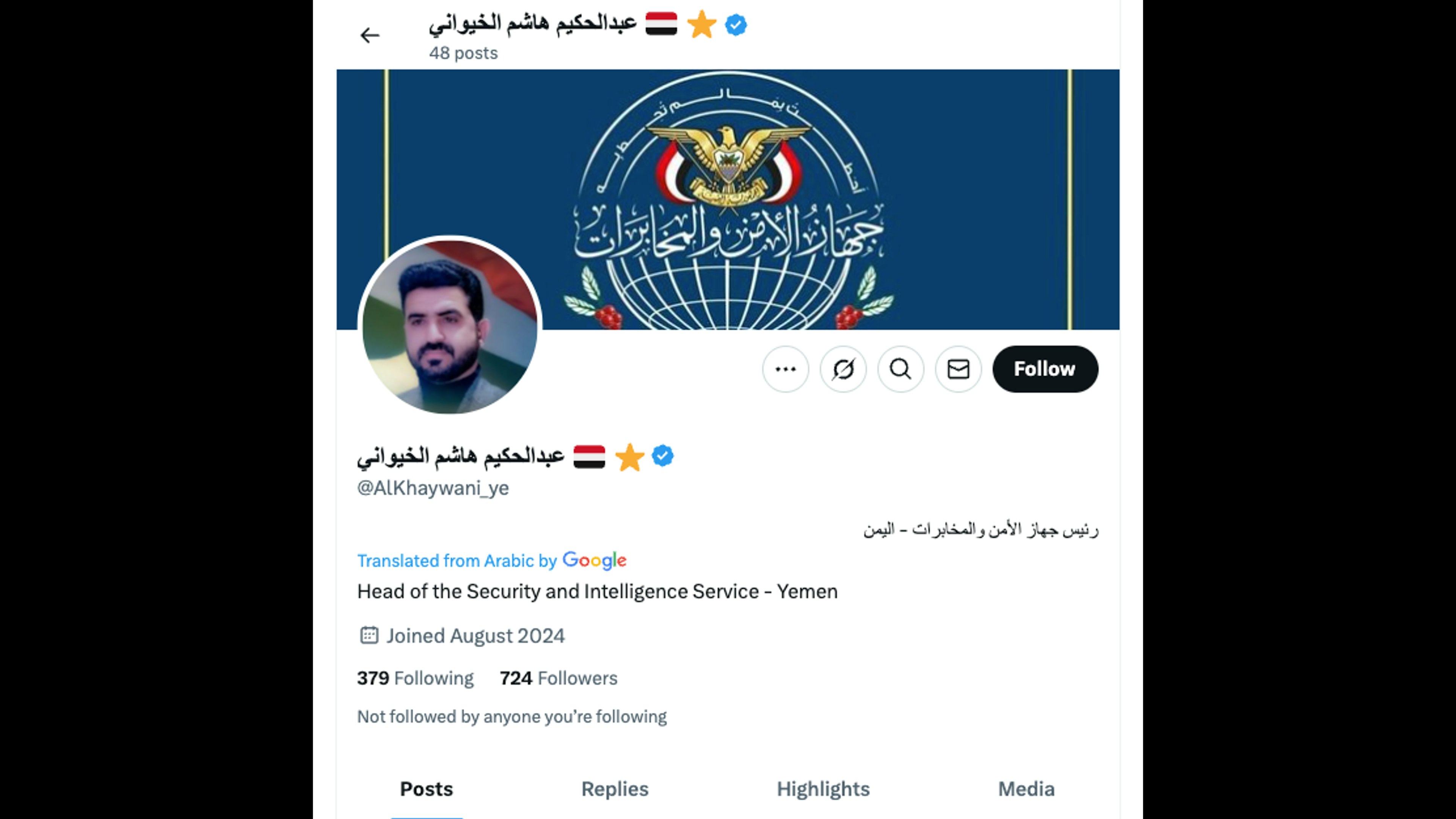This screenshot has width=1456, height=819.
Task: Click the verified checkmark in top header
Action: 736,25
